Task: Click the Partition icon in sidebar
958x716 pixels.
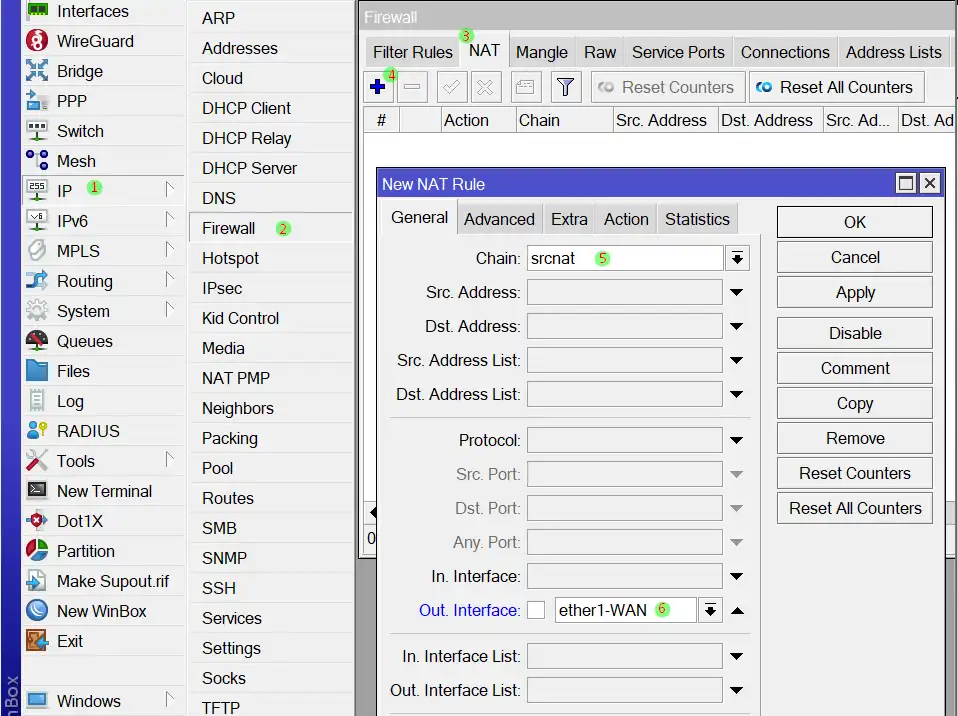Action: (37, 551)
